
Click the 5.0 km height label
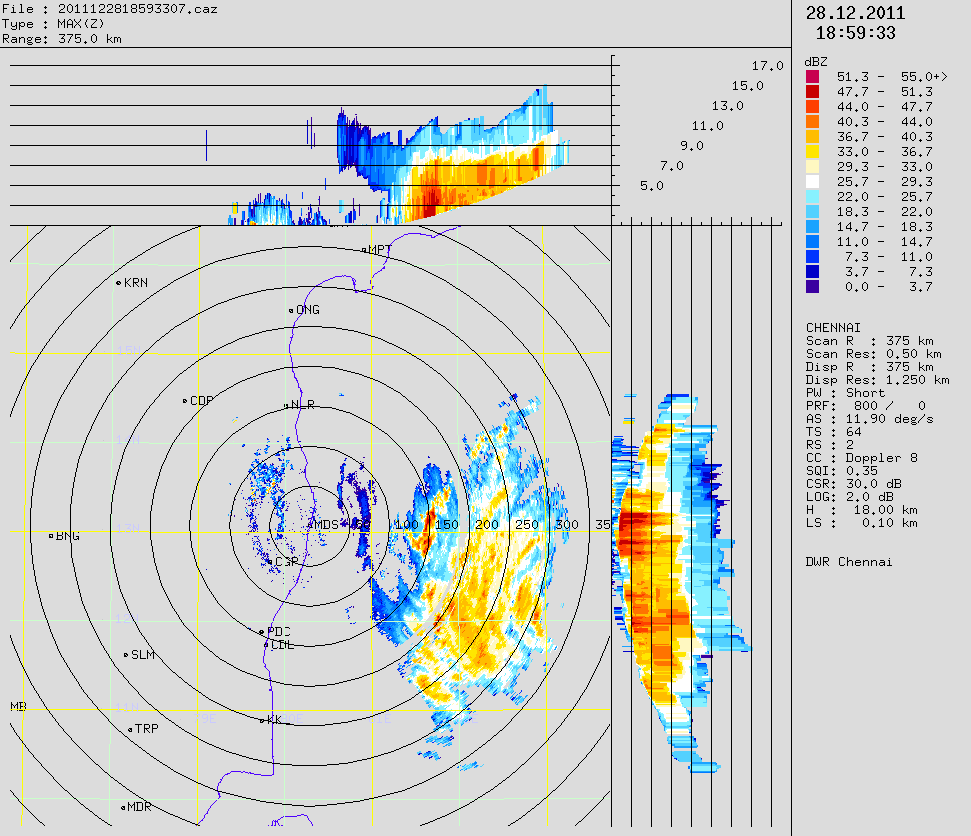pyautogui.click(x=651, y=186)
